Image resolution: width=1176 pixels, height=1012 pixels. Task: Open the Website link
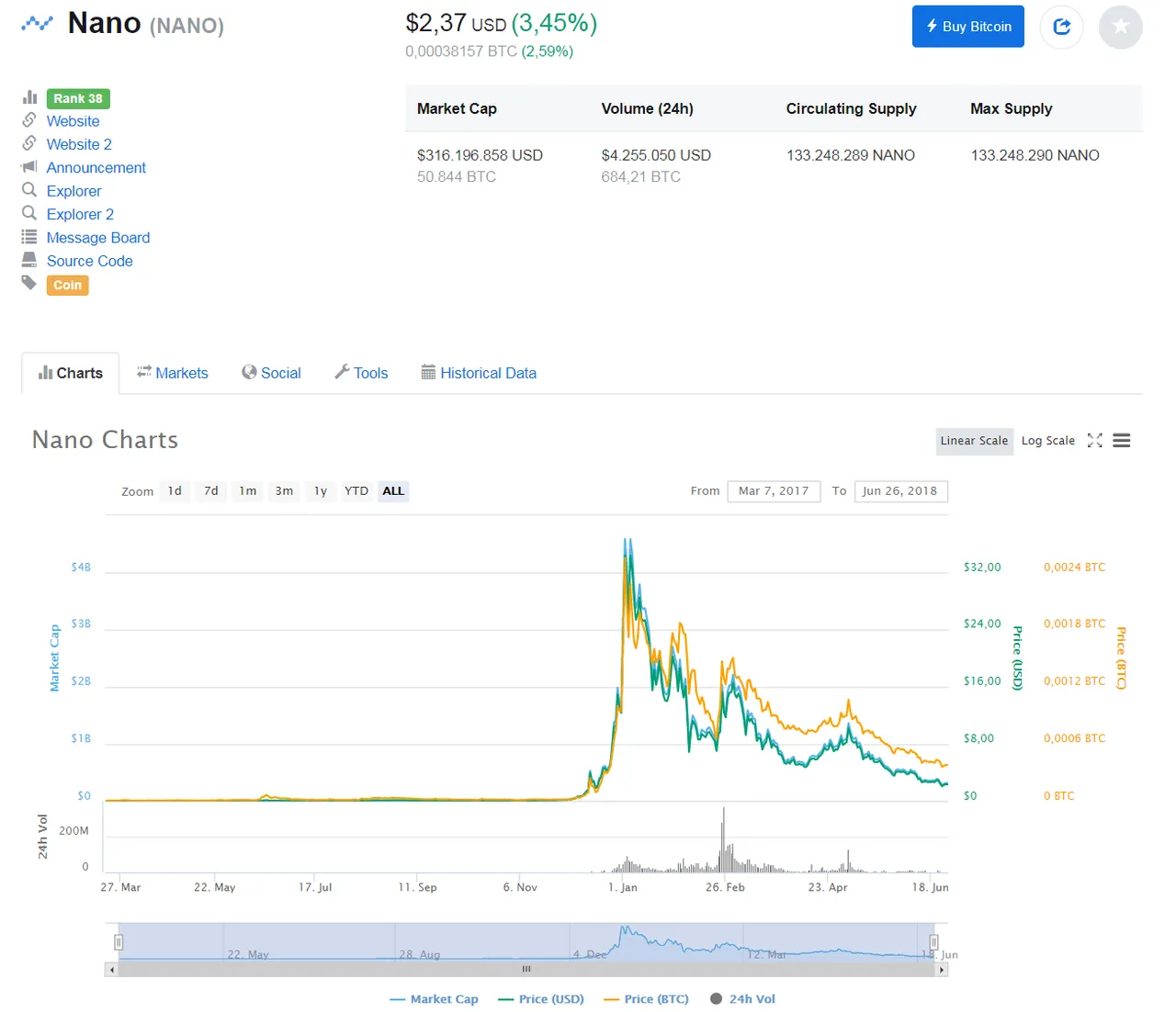click(73, 121)
